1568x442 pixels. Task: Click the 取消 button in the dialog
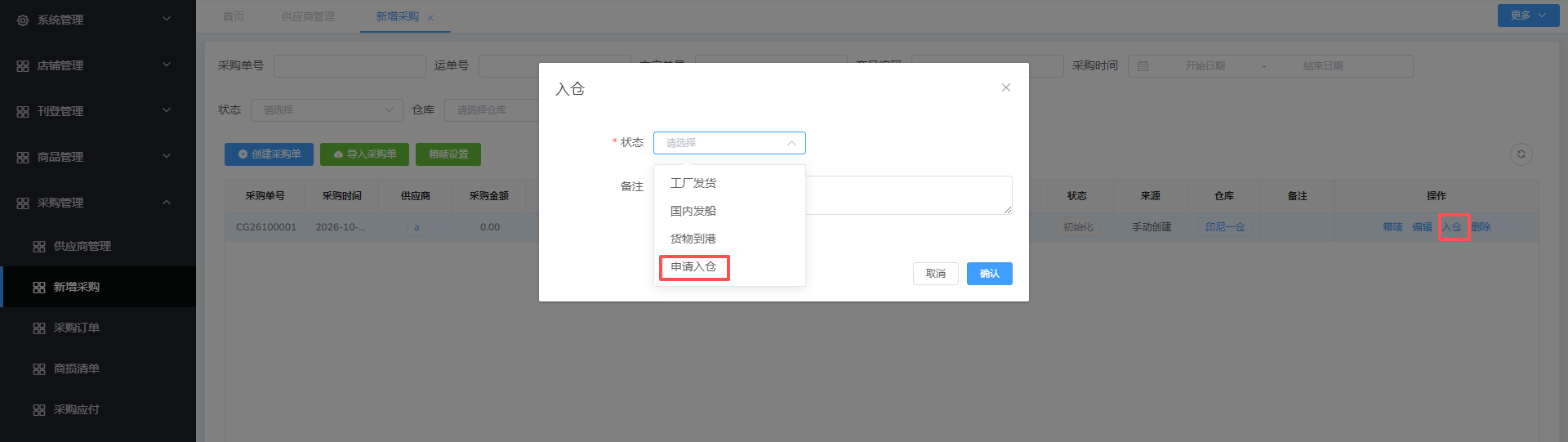936,274
